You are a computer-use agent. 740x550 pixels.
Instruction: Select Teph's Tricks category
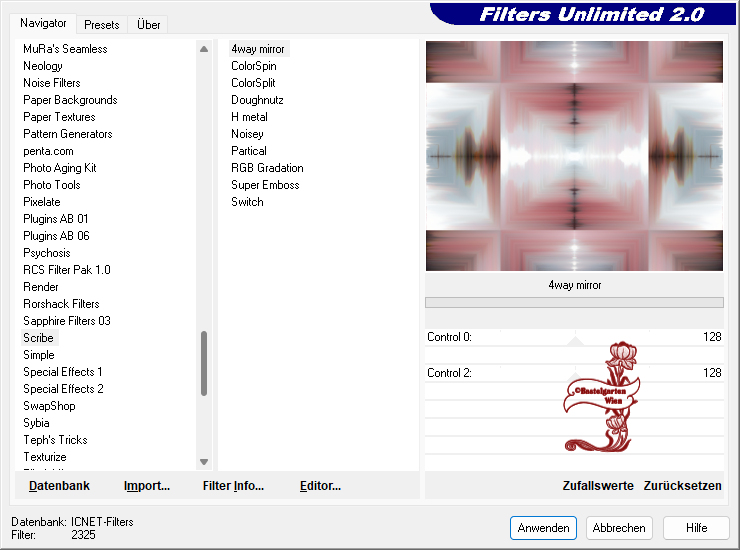click(55, 440)
